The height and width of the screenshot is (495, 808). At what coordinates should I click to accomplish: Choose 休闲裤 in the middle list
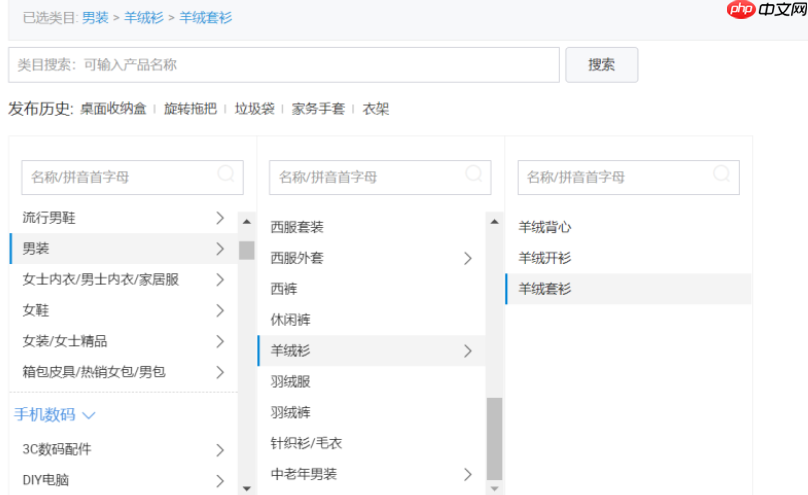pos(290,320)
